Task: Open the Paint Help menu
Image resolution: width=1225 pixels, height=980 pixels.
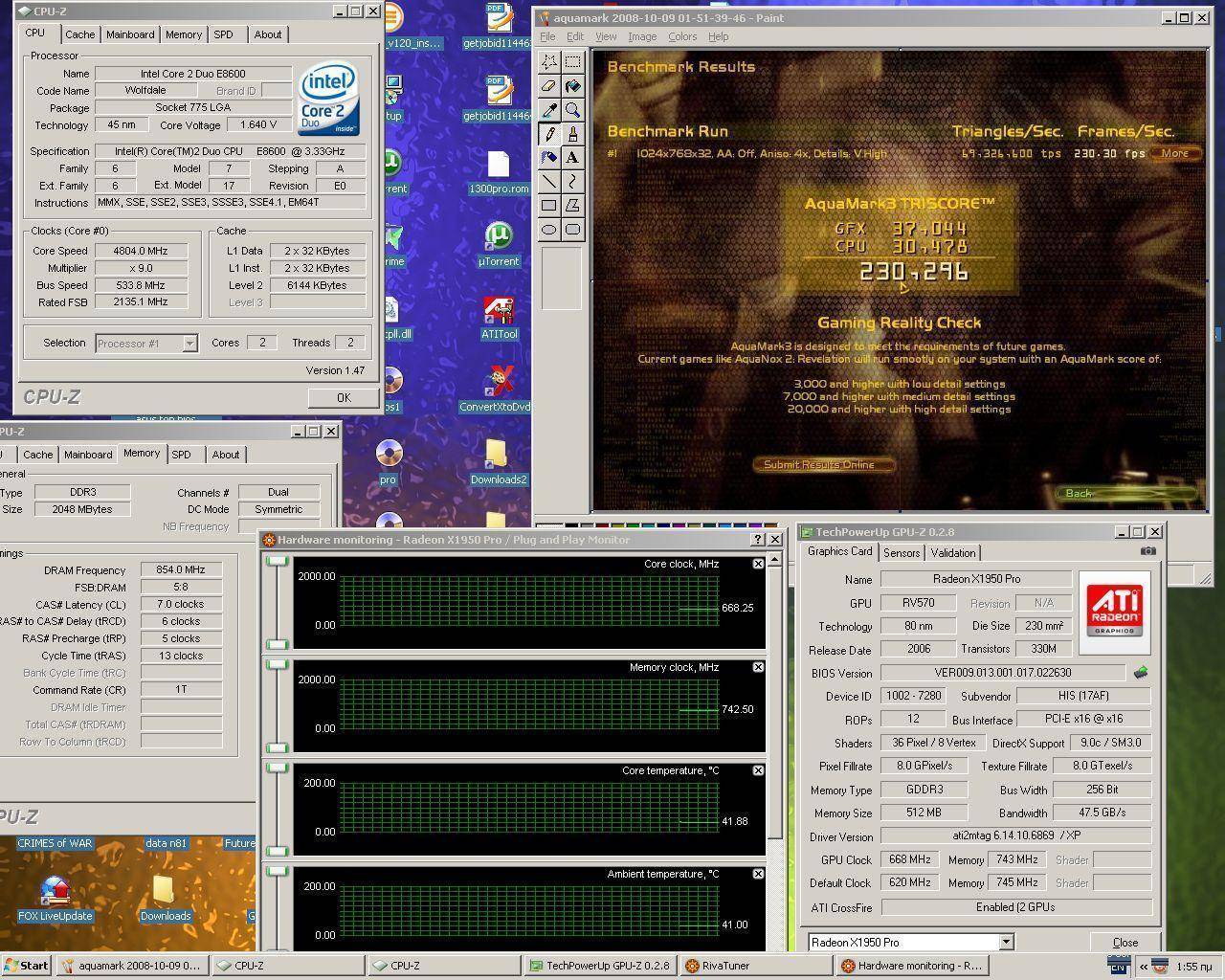Action: click(718, 36)
